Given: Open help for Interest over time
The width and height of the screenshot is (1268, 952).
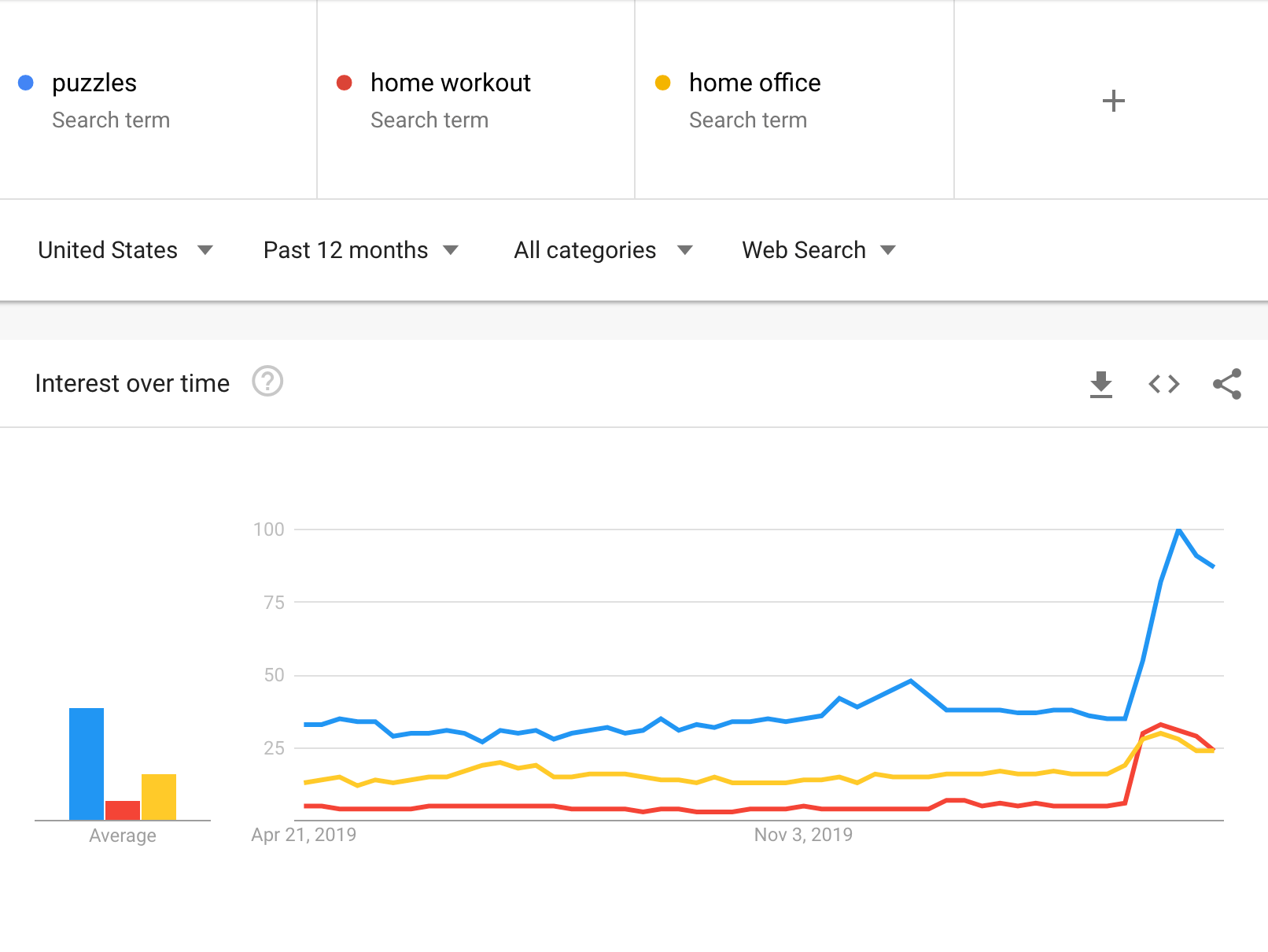Looking at the screenshot, I should coord(267,382).
